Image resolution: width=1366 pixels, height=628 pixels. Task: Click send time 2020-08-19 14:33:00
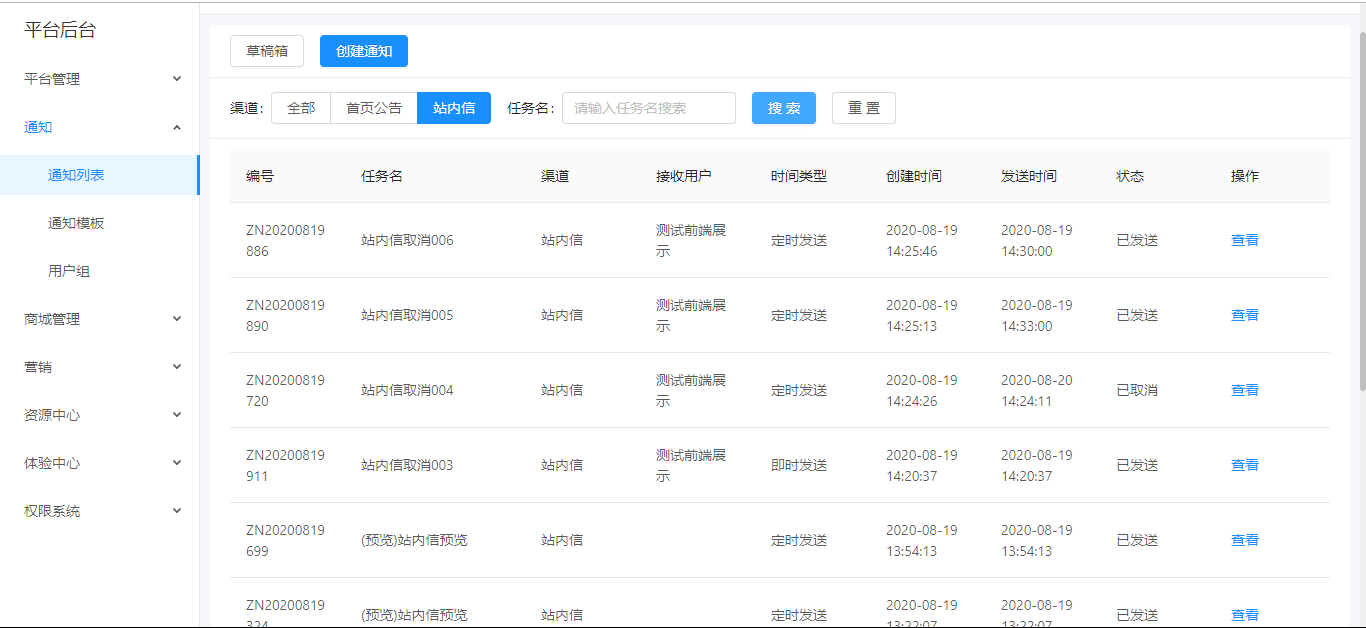pos(1037,315)
